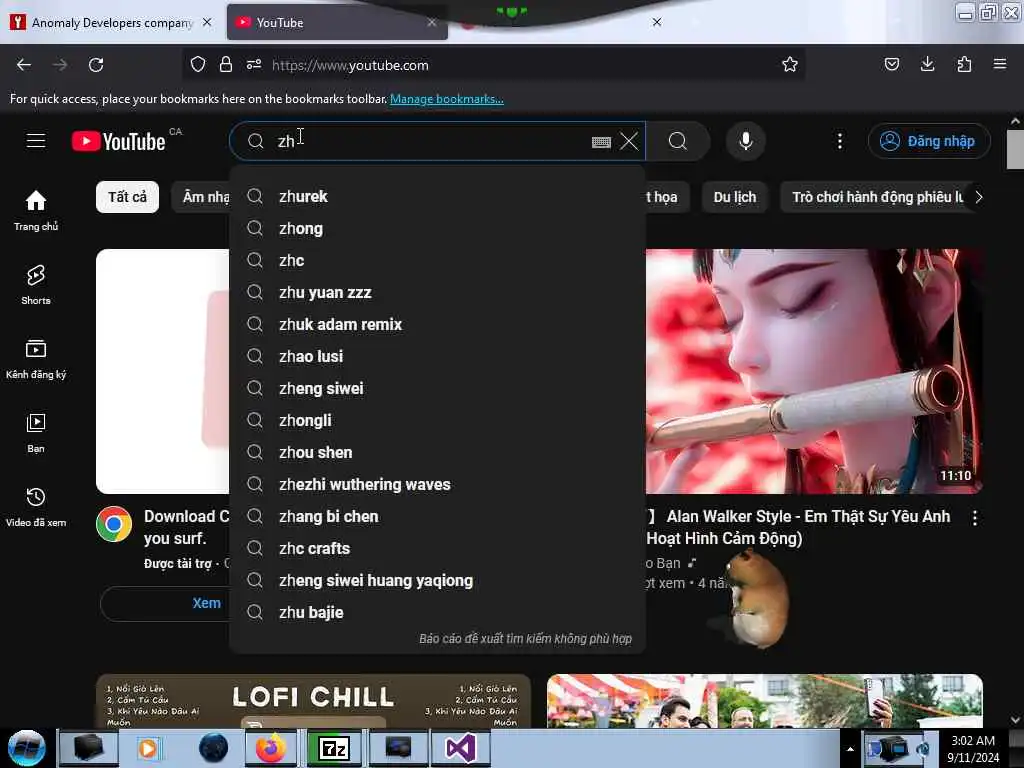Viewport: 1024px width, 768px height.
Task: Save to Pocket icon in toolbar
Action: (891, 64)
